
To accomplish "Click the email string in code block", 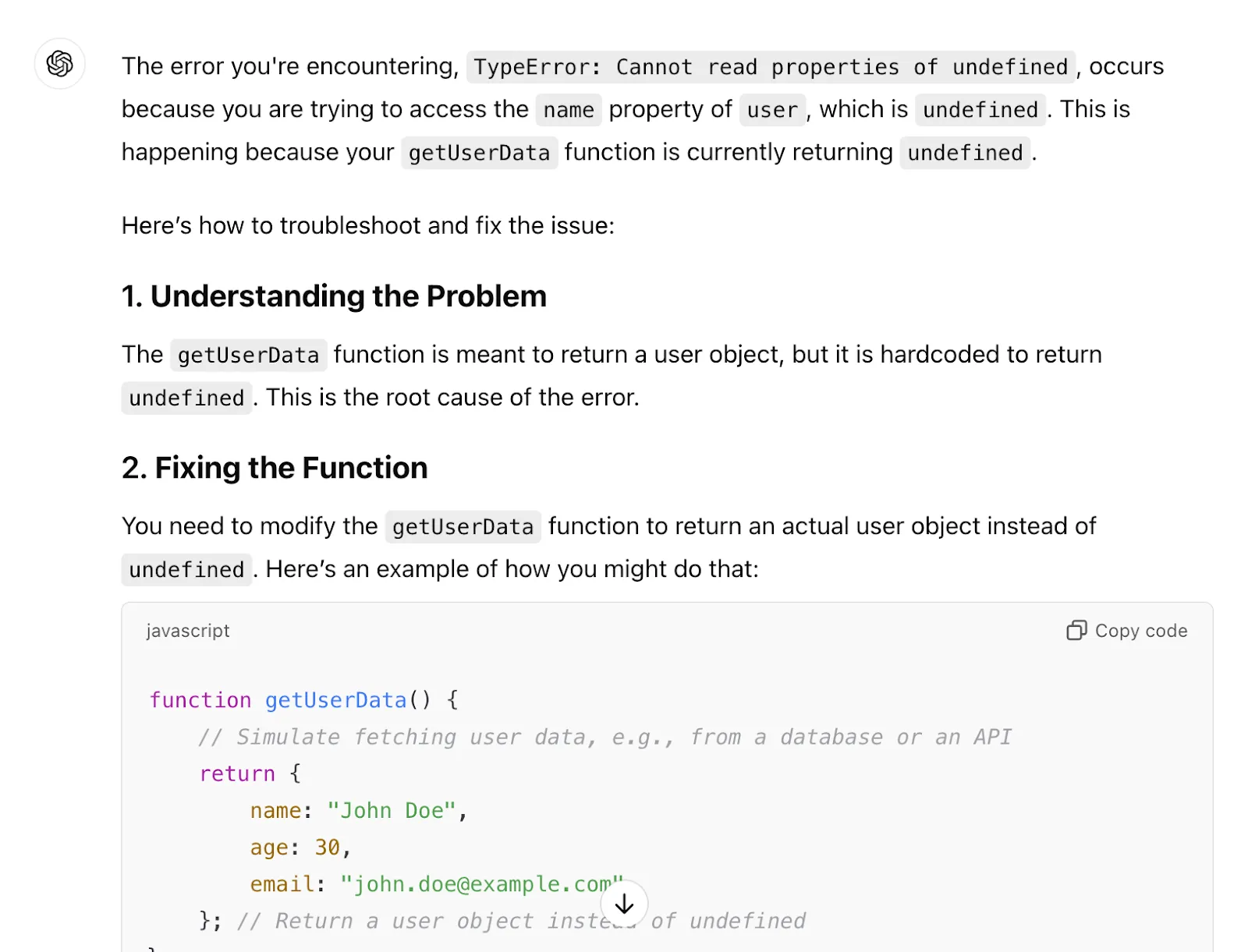I will [x=481, y=884].
